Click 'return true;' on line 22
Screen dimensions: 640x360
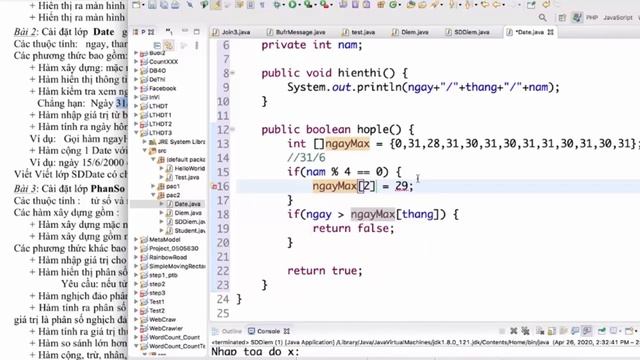325,271
